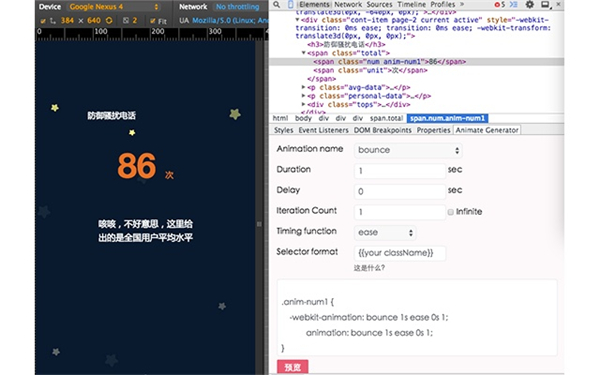The width and height of the screenshot is (600, 375).
Task: Click the pink 预览 preview button
Action: 292,367
